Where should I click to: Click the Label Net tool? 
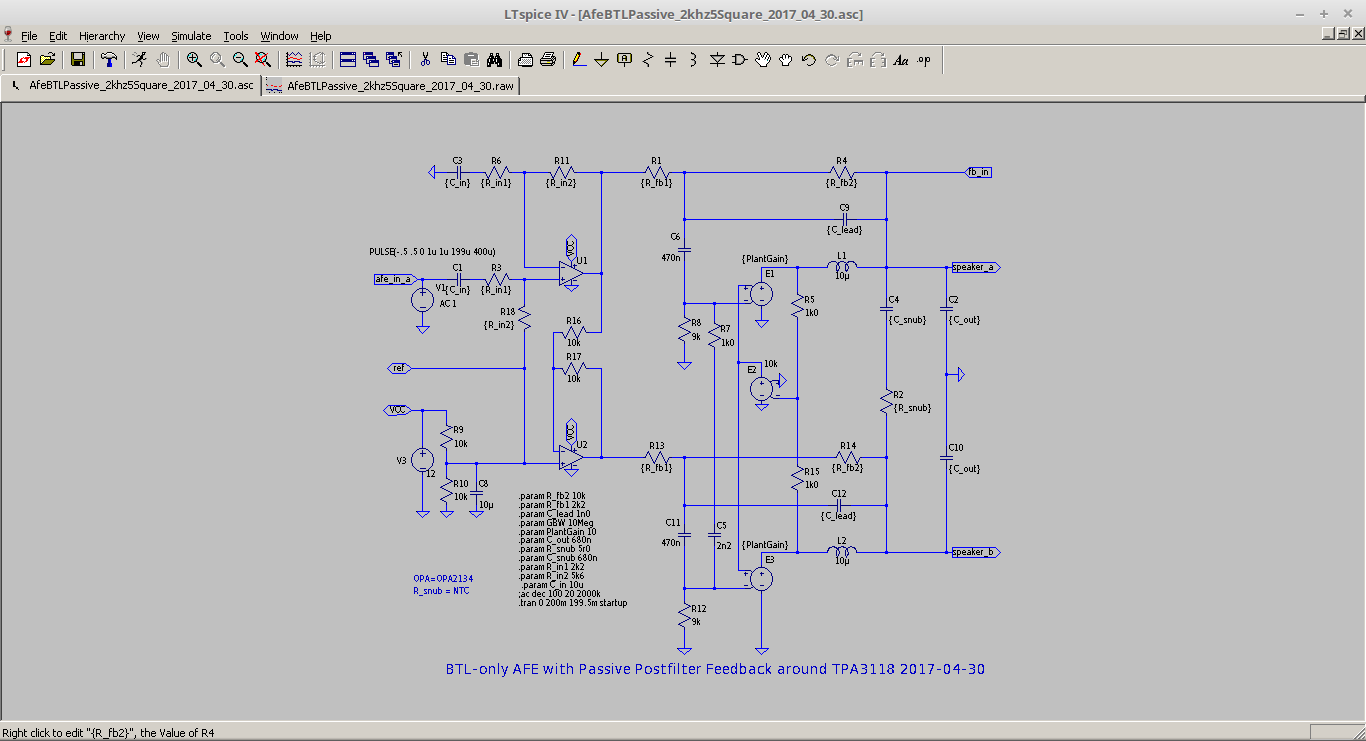(x=624, y=60)
